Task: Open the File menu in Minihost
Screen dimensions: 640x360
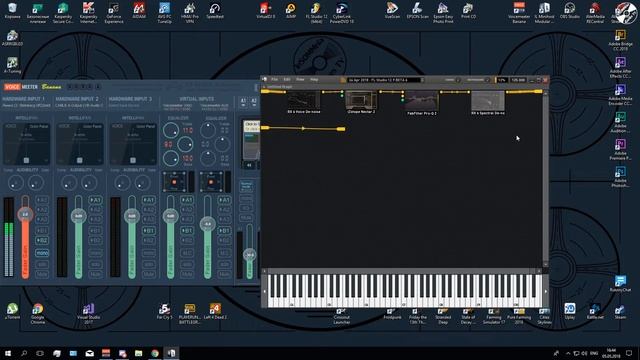Action: (x=275, y=80)
